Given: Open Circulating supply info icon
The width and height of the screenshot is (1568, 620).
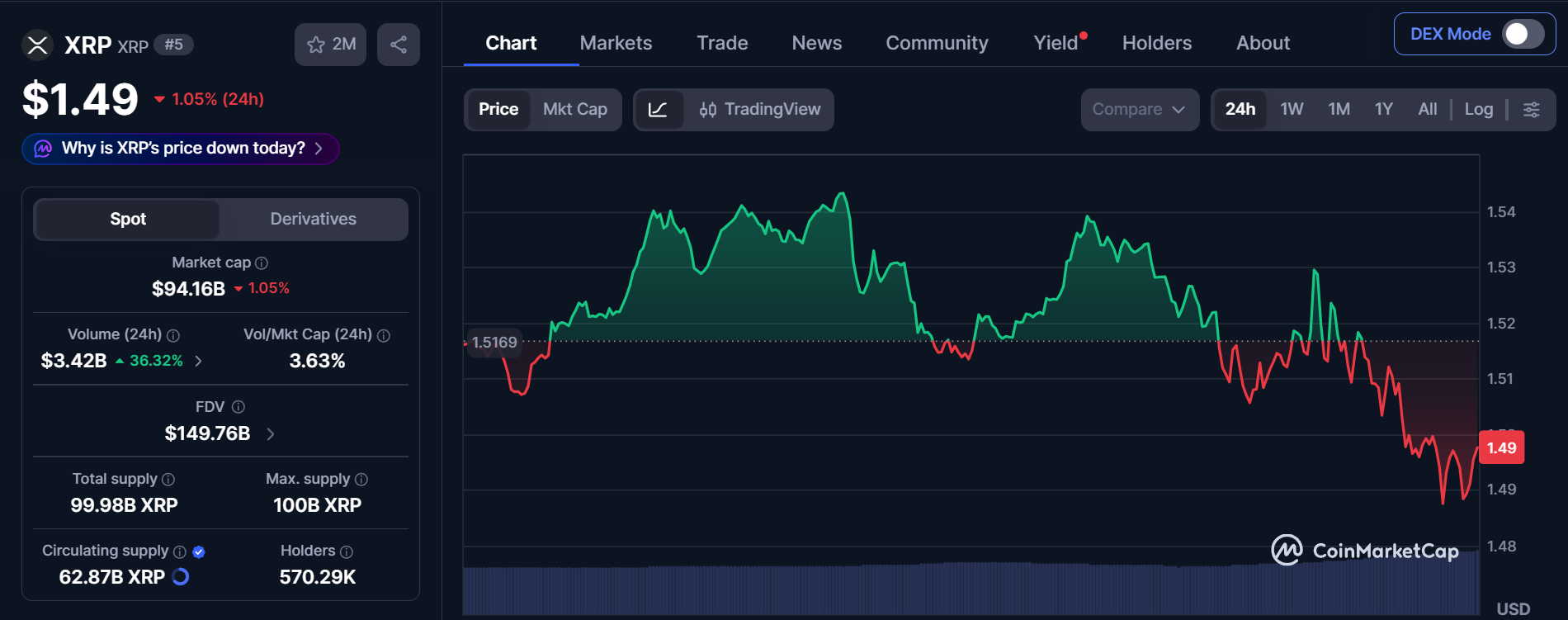Looking at the screenshot, I should click(x=180, y=551).
